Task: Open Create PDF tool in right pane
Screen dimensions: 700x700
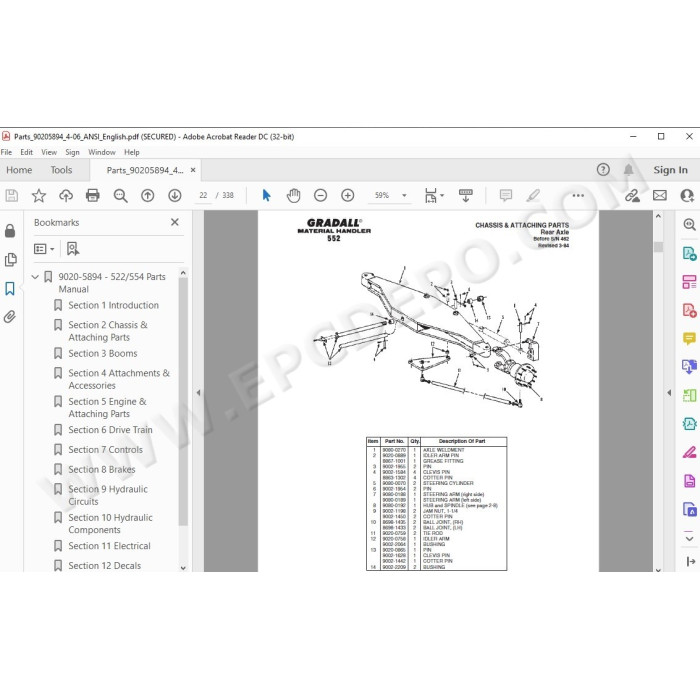Action: (x=689, y=310)
